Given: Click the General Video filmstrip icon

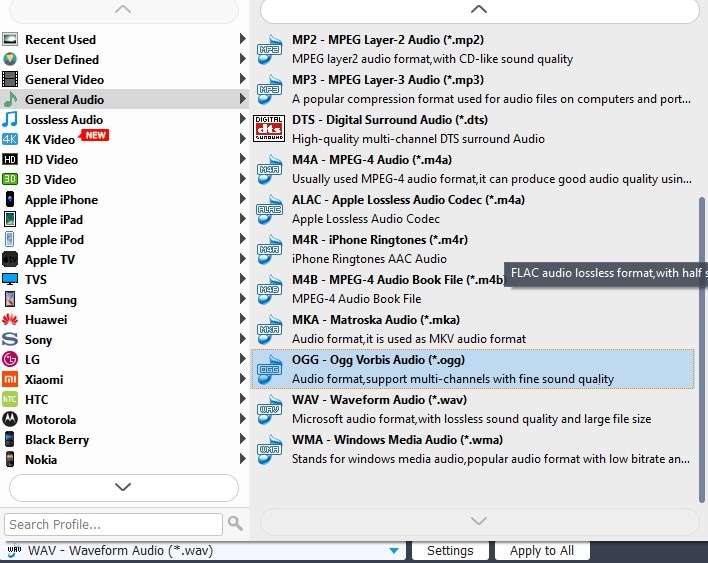Looking at the screenshot, I should [10, 79].
